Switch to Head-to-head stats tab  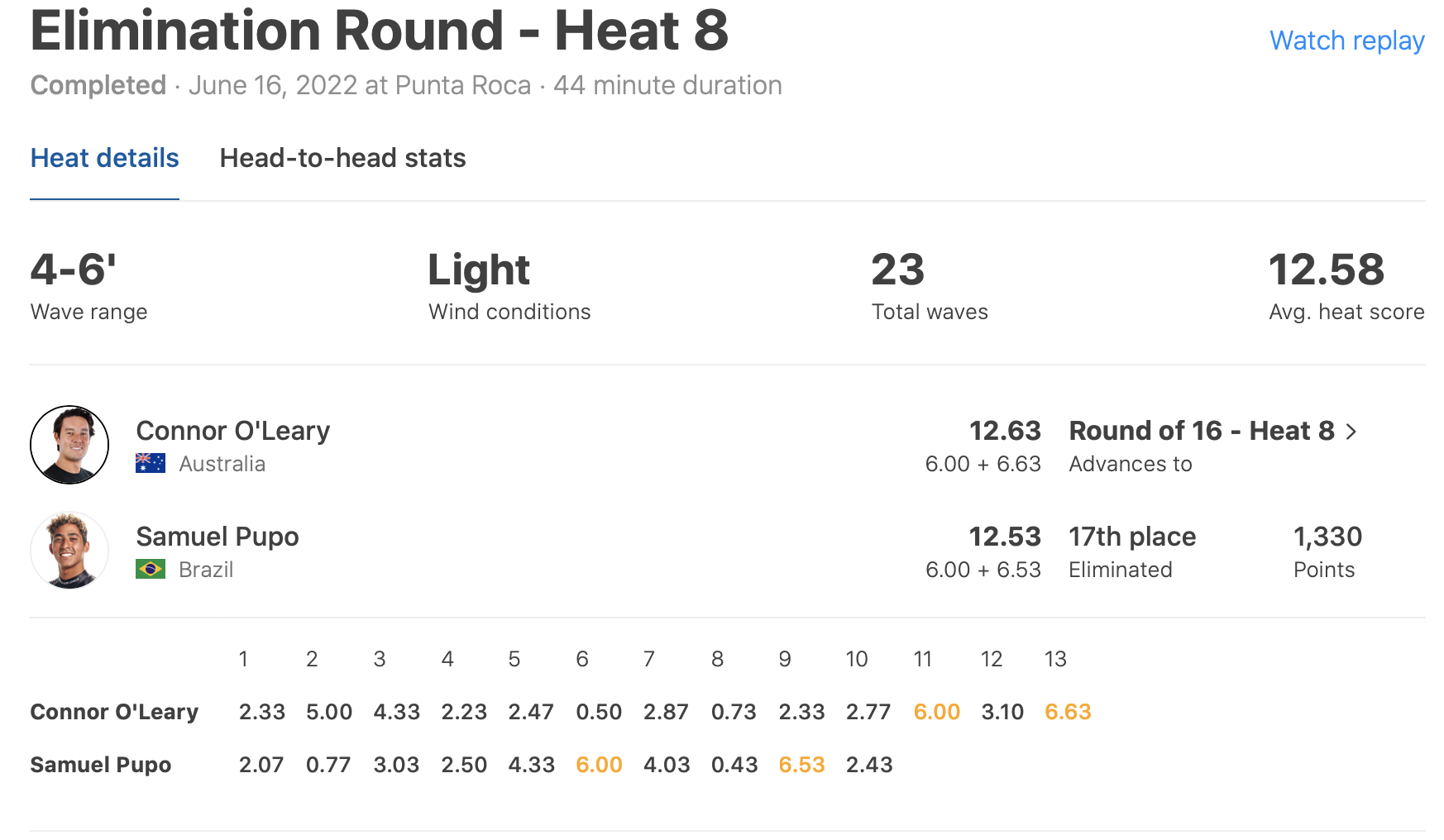click(x=342, y=158)
